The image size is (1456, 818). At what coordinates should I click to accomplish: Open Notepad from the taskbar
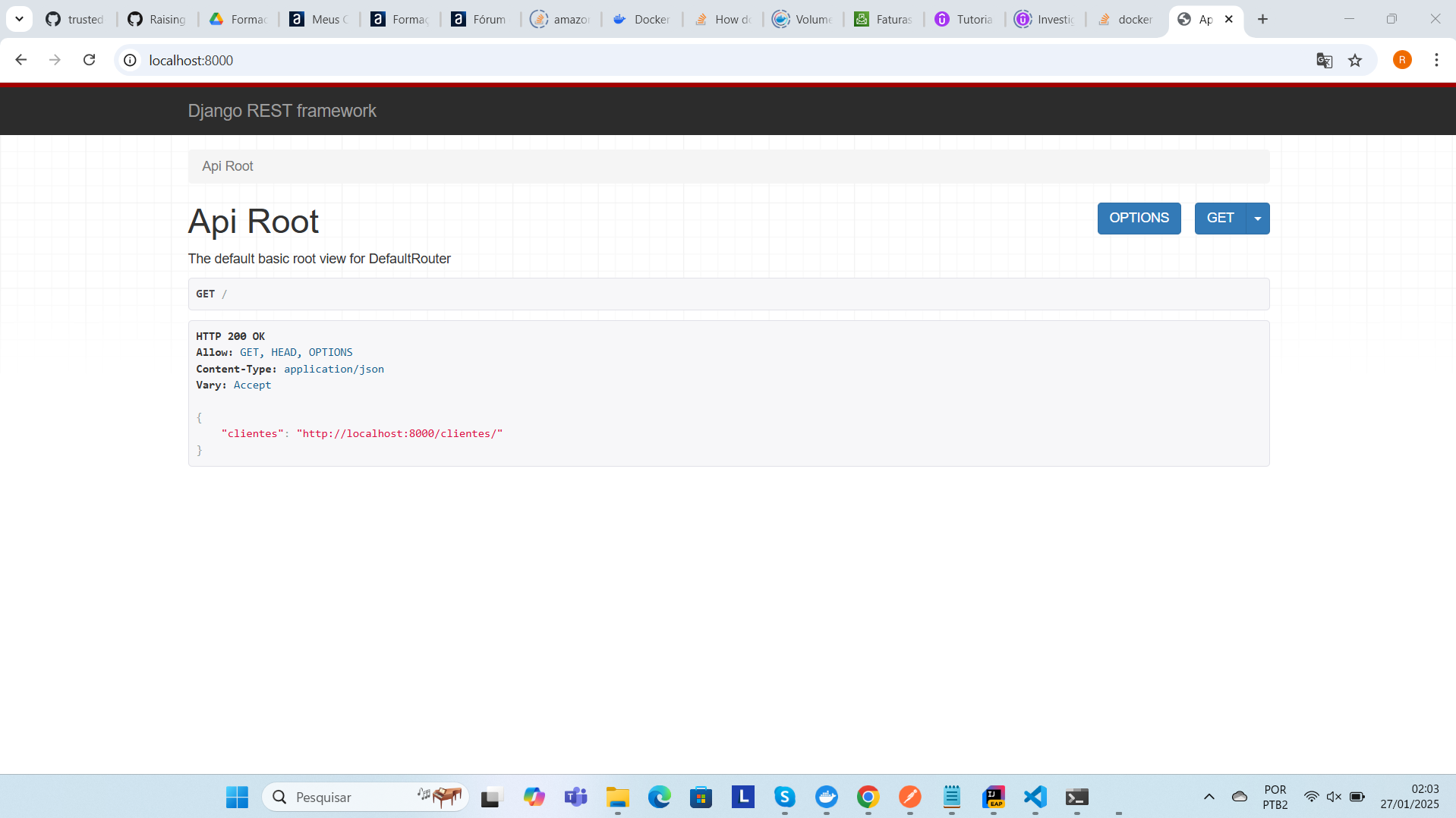(x=951, y=797)
